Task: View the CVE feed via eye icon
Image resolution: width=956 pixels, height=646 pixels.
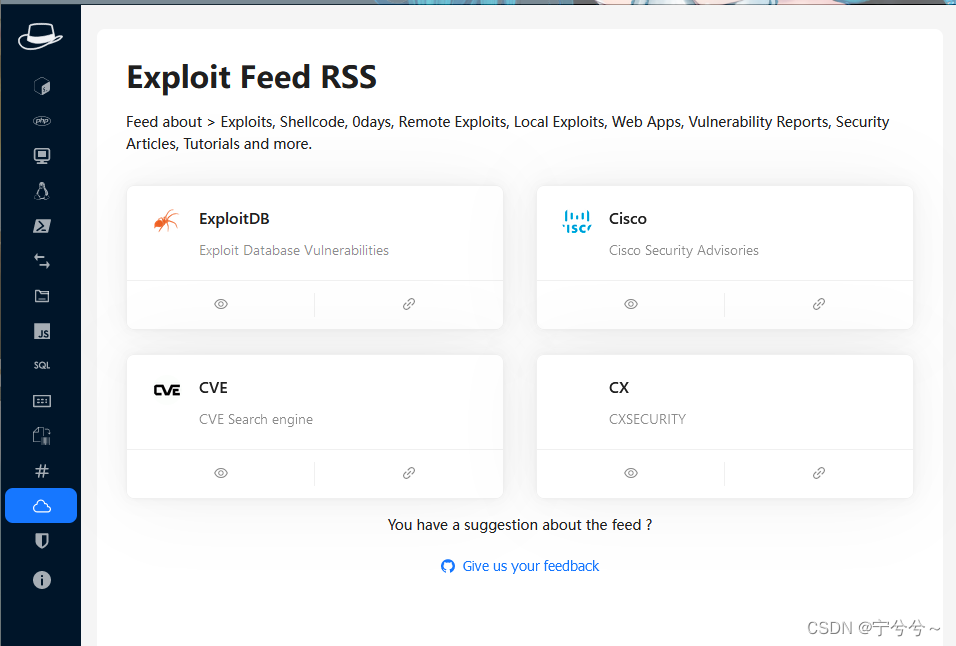Action: 221,473
